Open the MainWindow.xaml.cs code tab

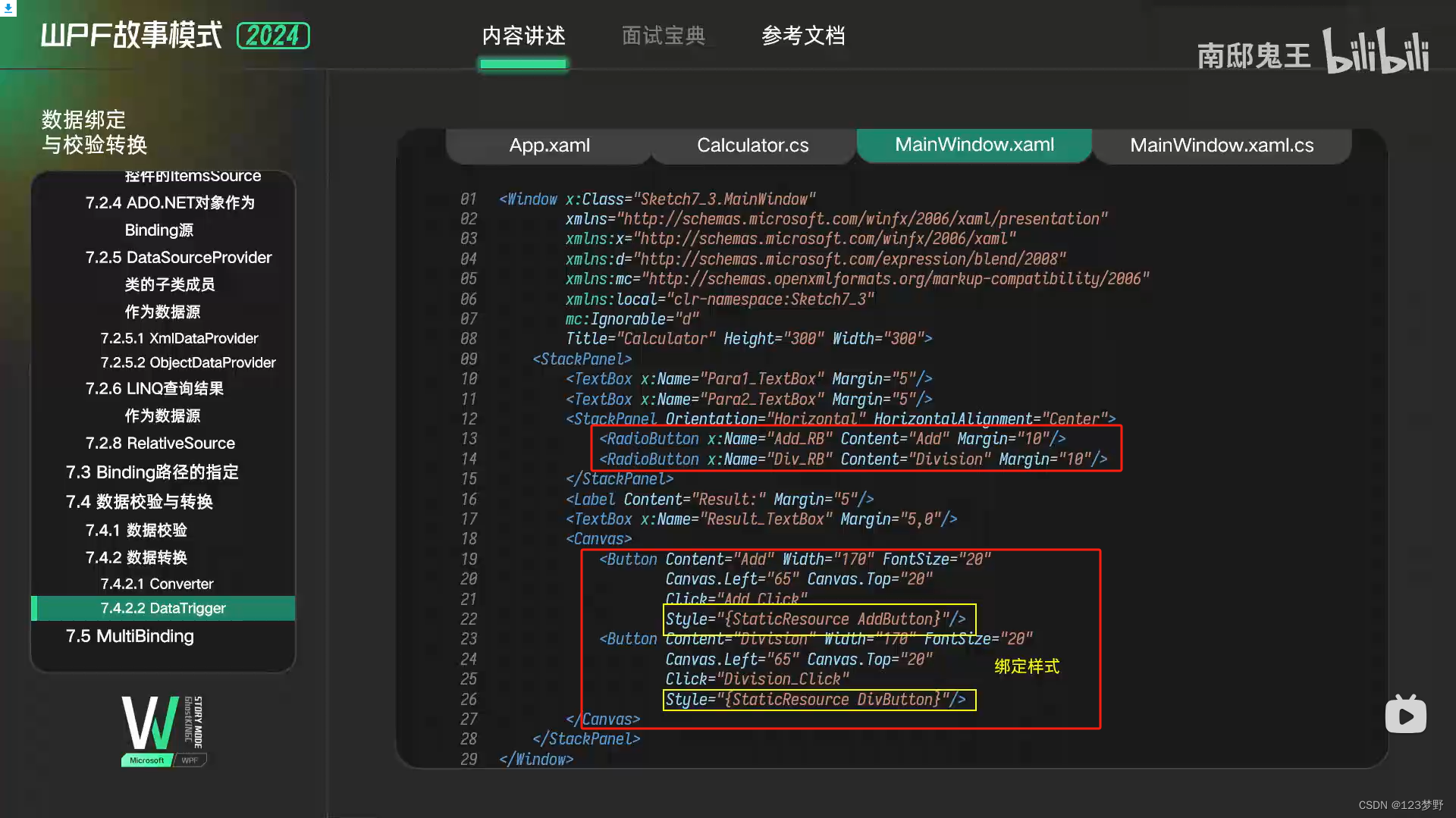click(x=1222, y=145)
